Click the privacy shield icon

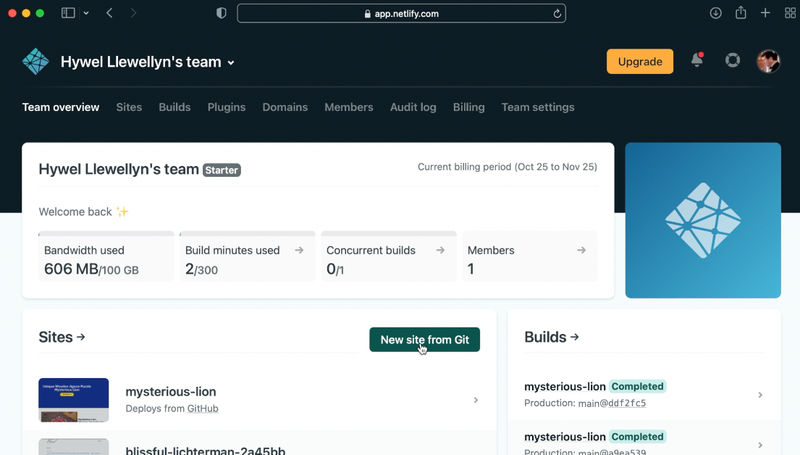tap(221, 13)
